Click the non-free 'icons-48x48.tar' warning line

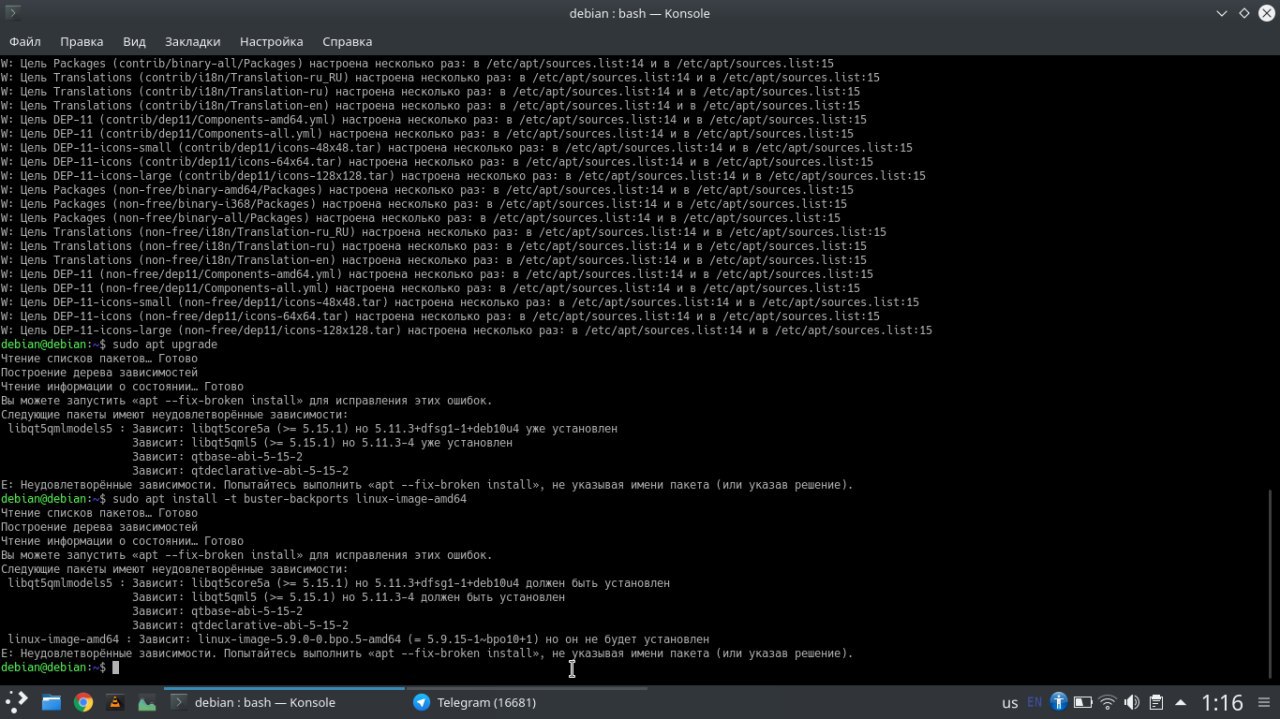(x=460, y=301)
